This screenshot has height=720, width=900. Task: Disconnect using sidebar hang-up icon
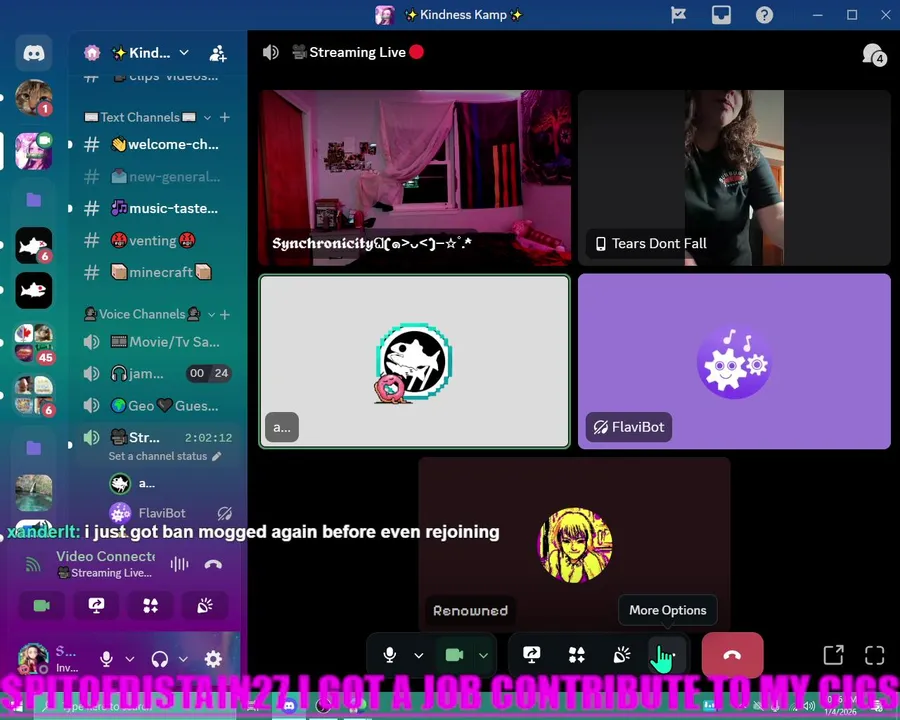213,564
